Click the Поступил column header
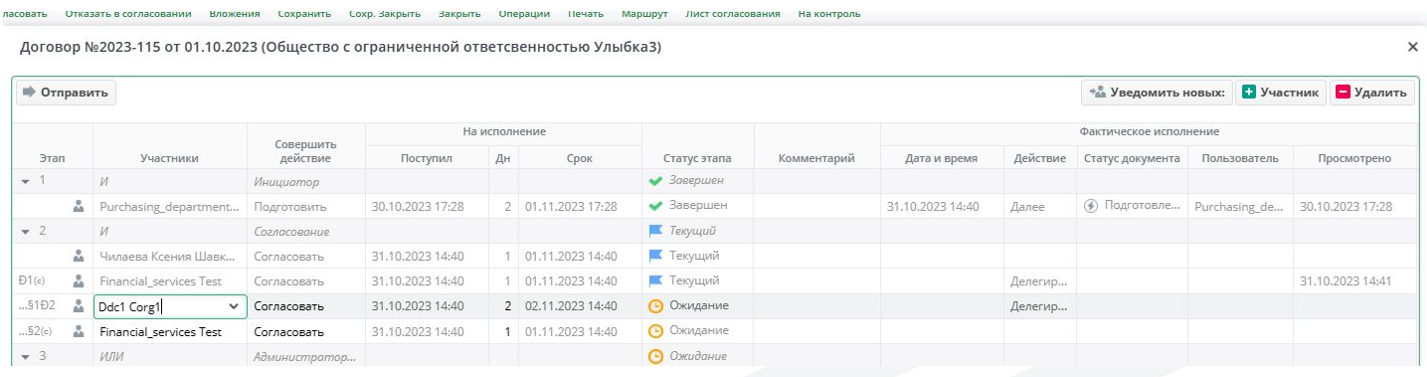 [427, 158]
